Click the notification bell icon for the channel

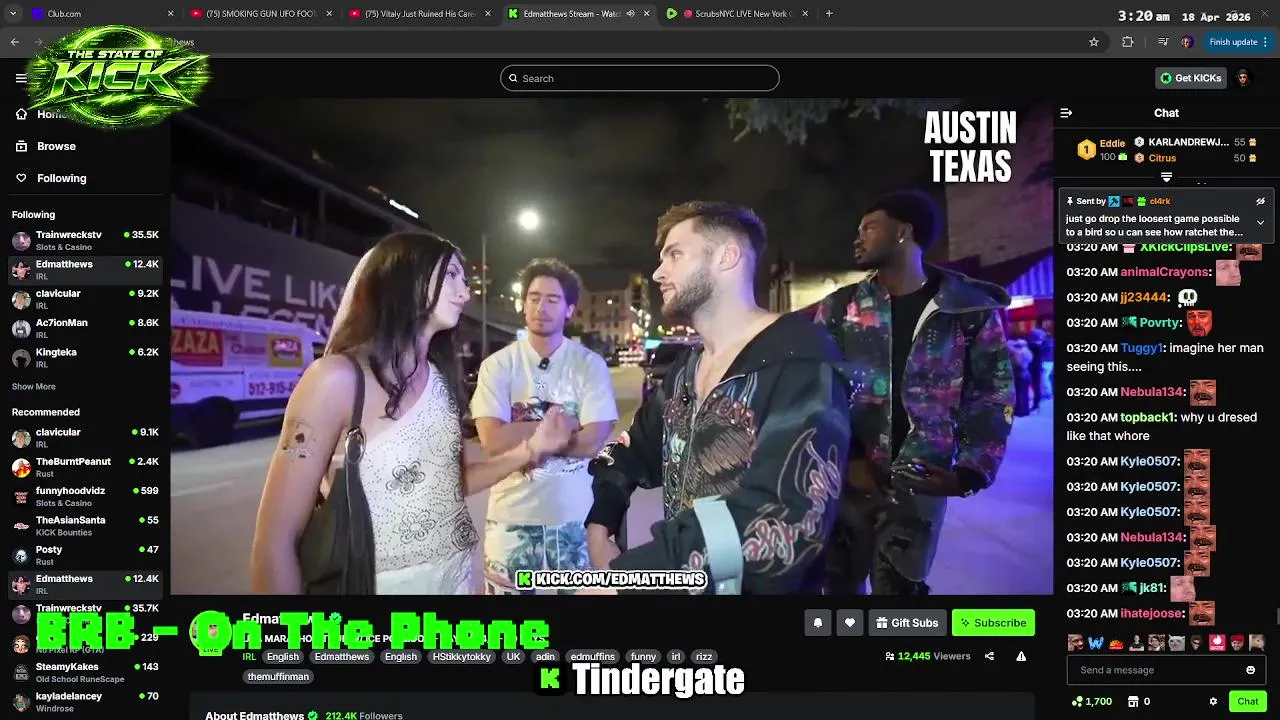tap(817, 623)
